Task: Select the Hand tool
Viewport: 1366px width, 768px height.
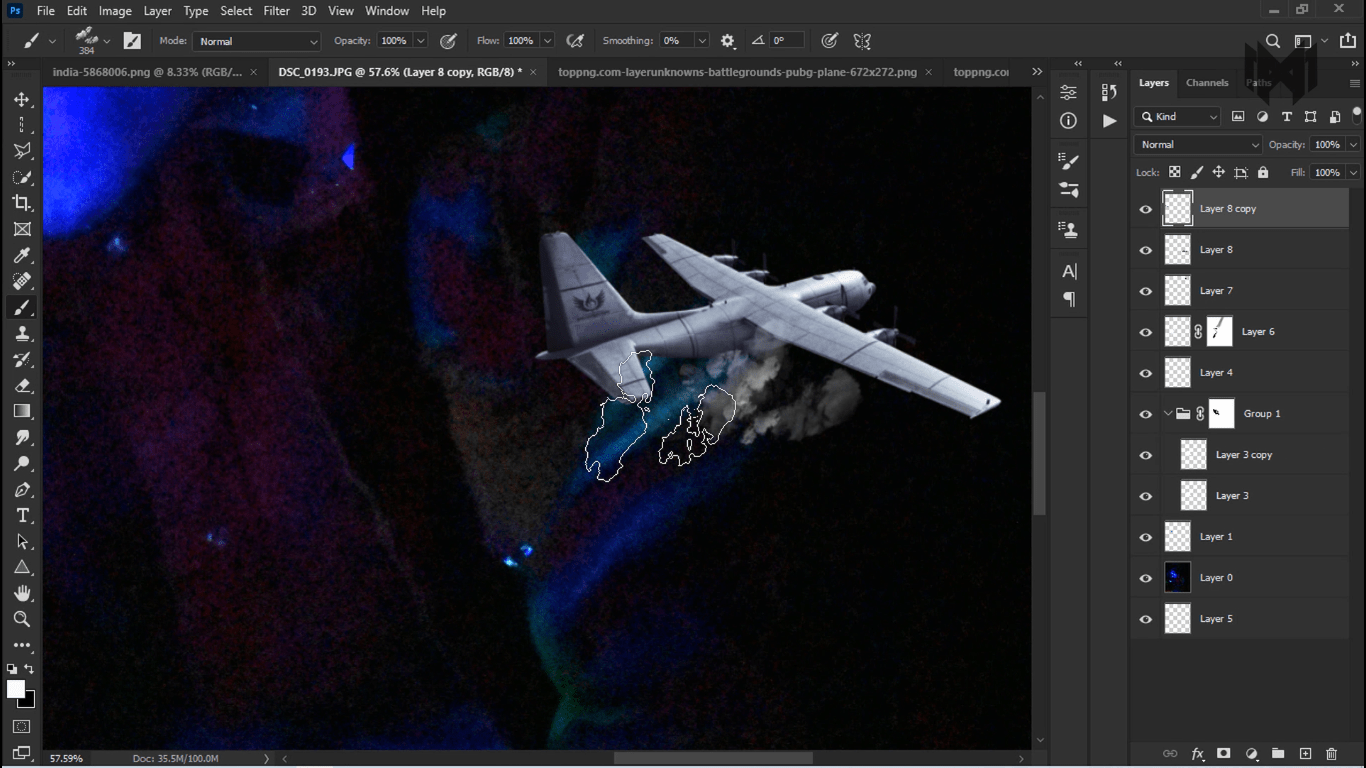Action: 22,594
